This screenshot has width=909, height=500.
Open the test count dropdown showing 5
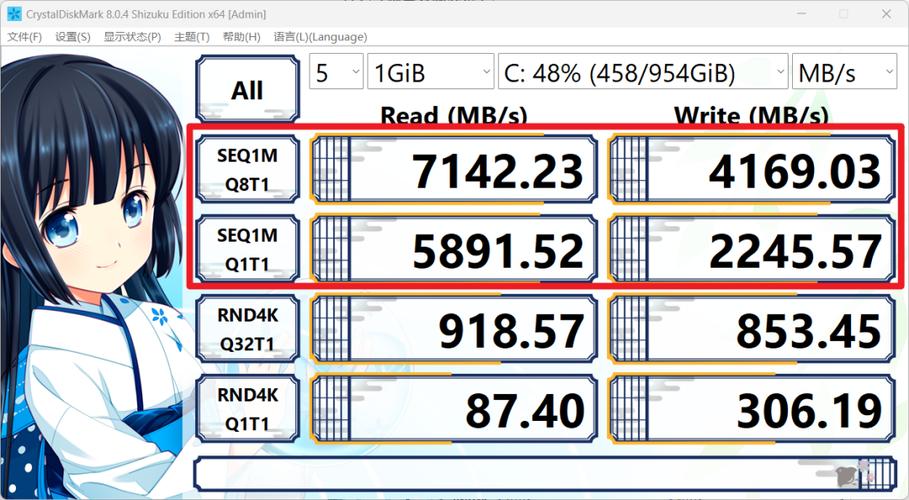point(336,72)
